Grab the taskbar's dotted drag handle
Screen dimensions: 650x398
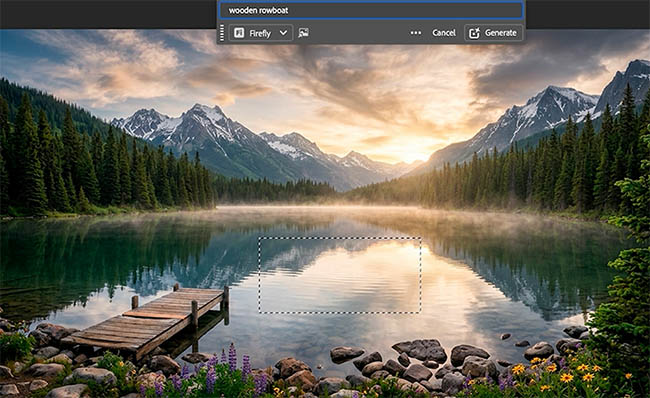click(222, 33)
